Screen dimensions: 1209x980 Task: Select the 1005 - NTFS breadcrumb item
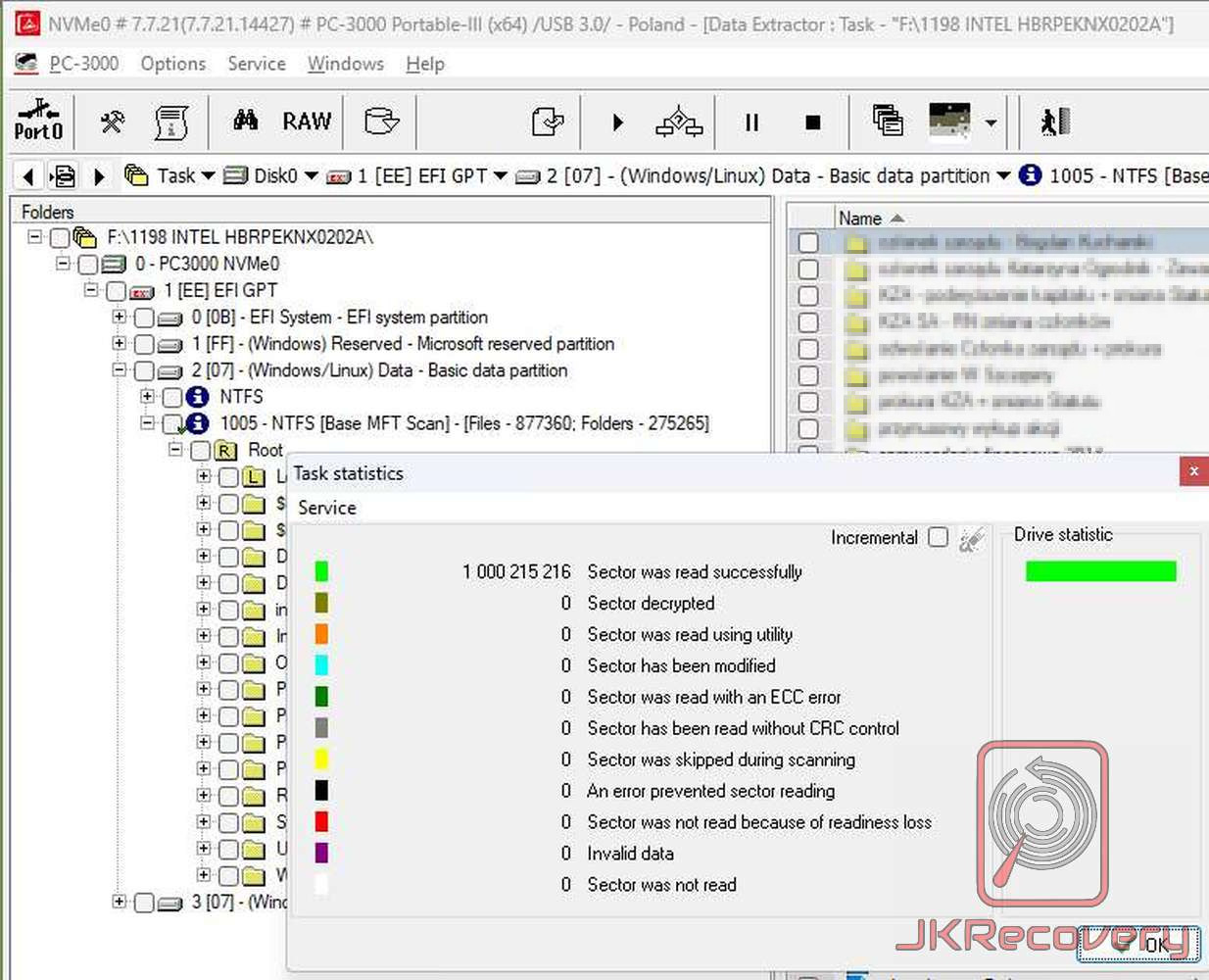pyautogui.click(x=1113, y=175)
